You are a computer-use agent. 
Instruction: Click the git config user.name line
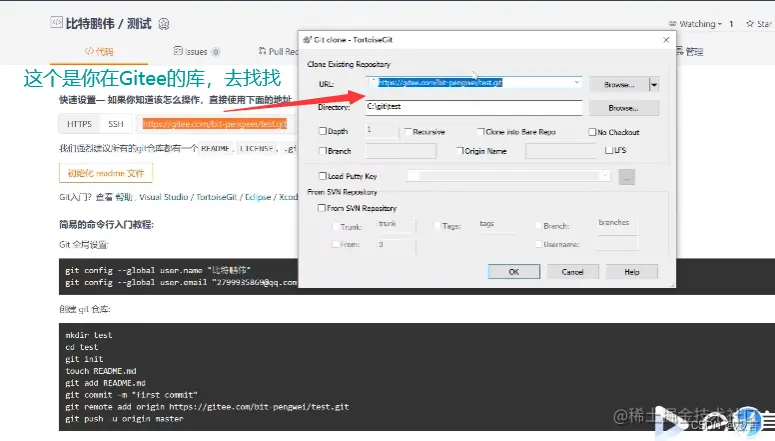point(158,270)
